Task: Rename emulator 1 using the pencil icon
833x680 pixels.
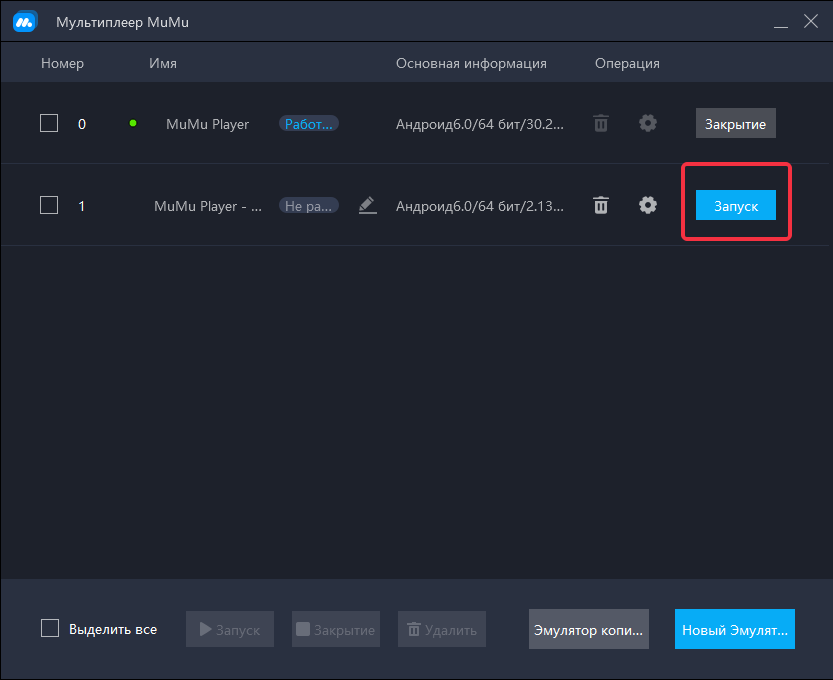Action: coord(368,205)
